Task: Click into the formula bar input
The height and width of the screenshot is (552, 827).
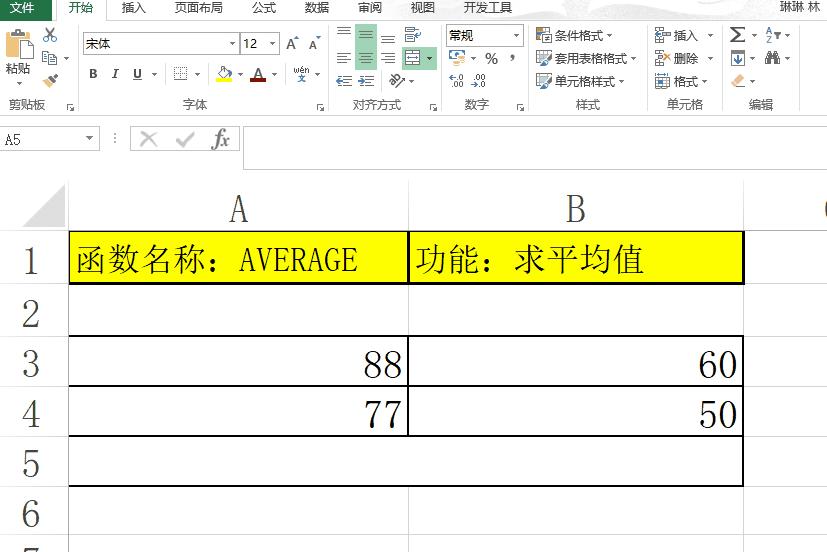Action: click(x=535, y=148)
